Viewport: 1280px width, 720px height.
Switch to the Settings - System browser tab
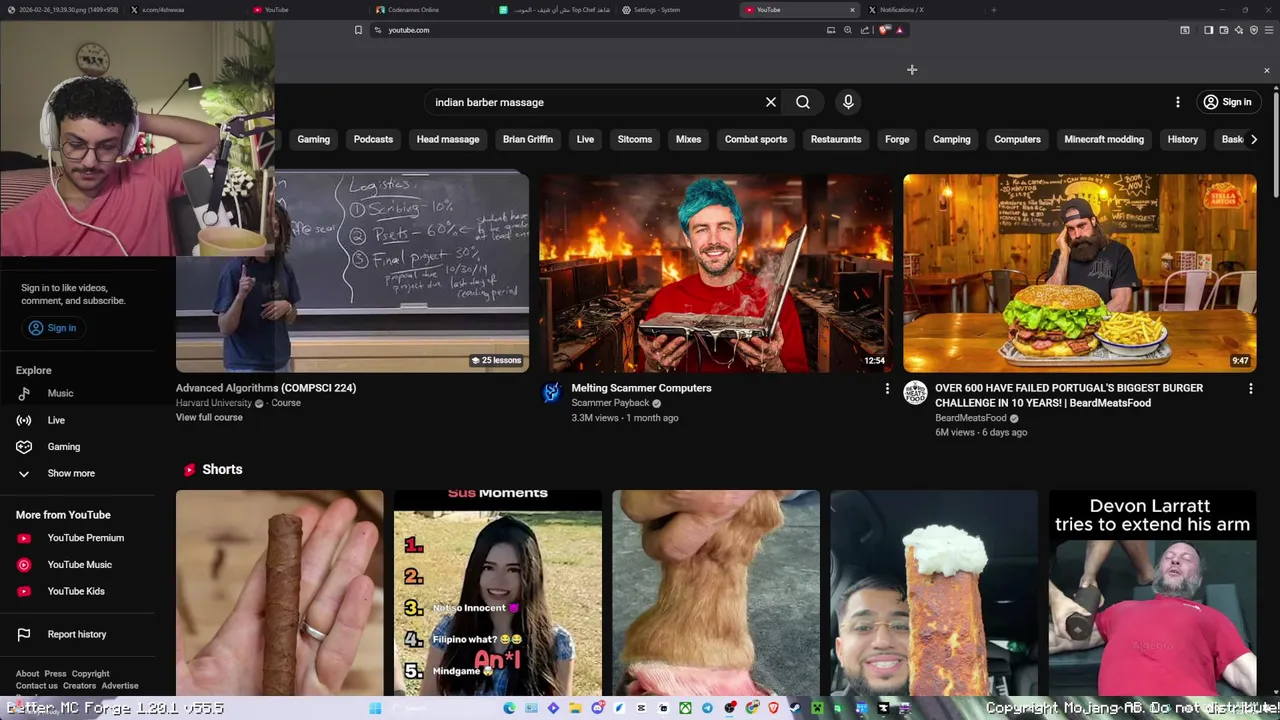677,10
